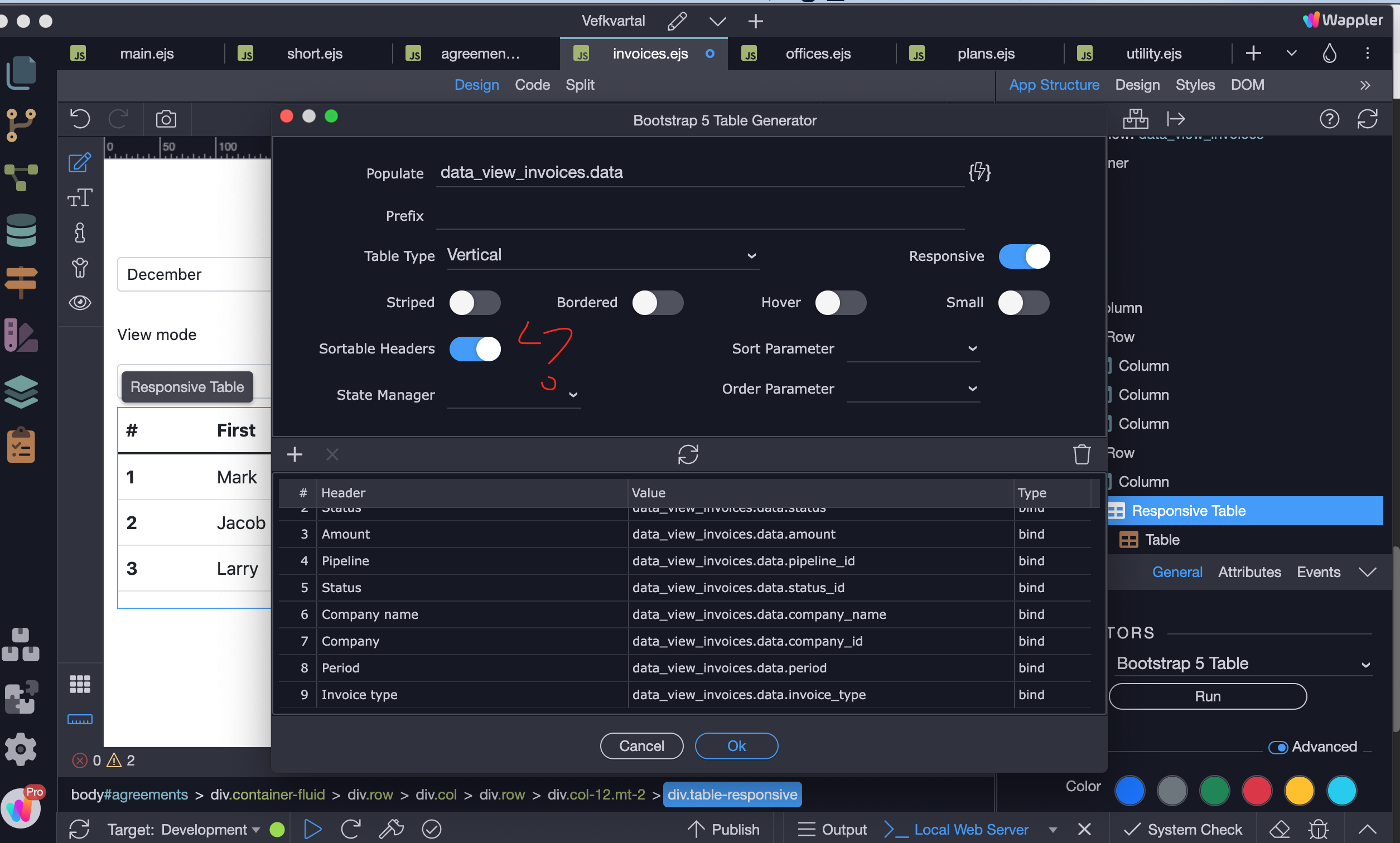Toggle the Advanced switch

point(1278,747)
